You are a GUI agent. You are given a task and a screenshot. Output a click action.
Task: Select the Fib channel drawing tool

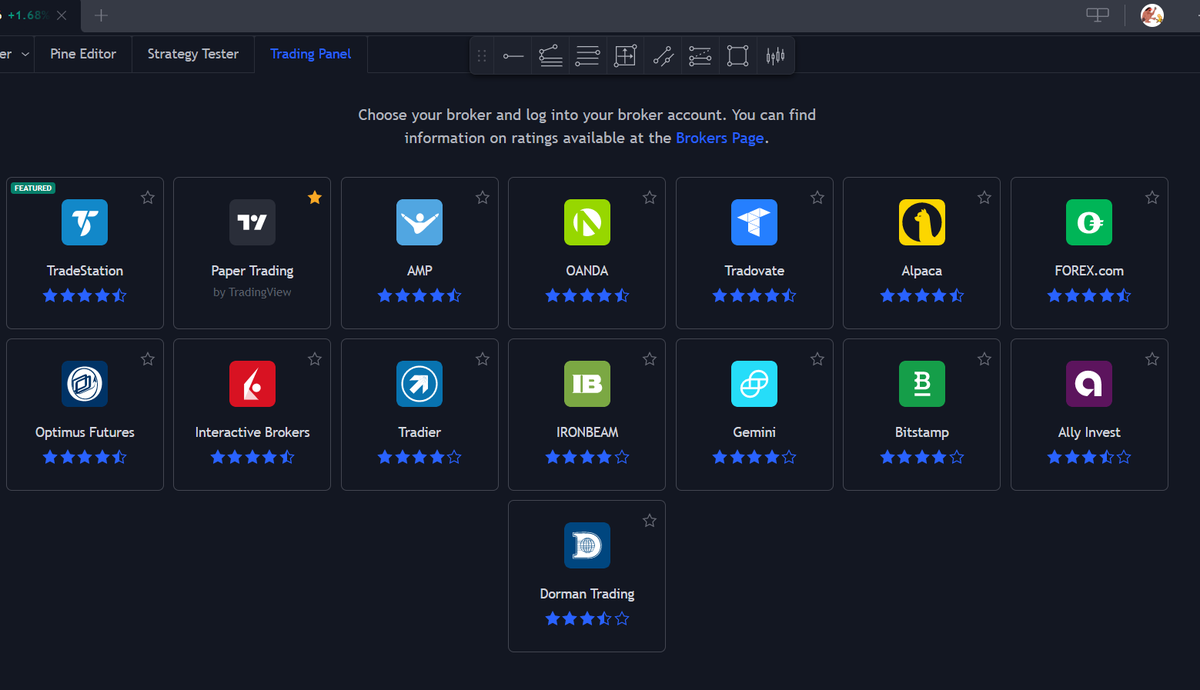coord(700,56)
